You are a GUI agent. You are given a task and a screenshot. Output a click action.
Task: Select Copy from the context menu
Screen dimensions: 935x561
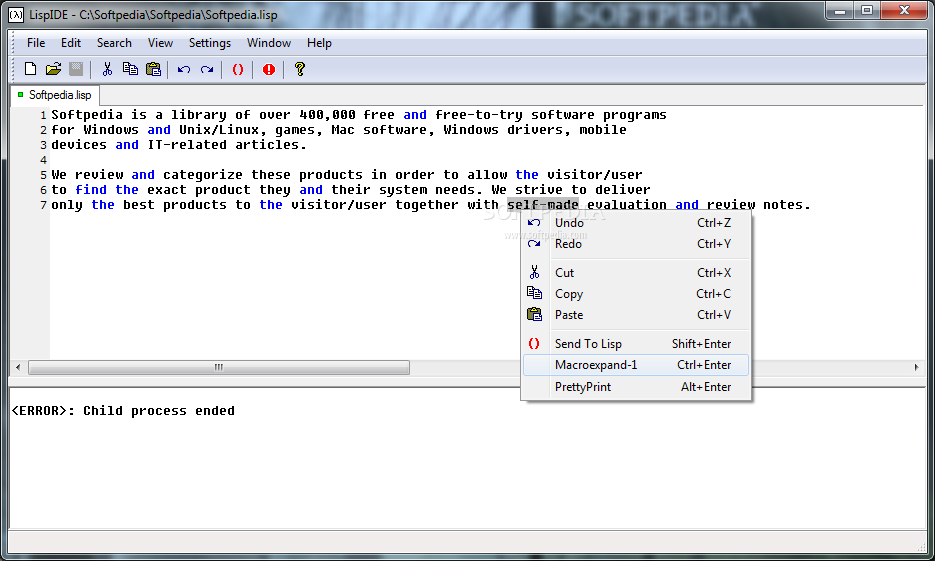point(636,294)
